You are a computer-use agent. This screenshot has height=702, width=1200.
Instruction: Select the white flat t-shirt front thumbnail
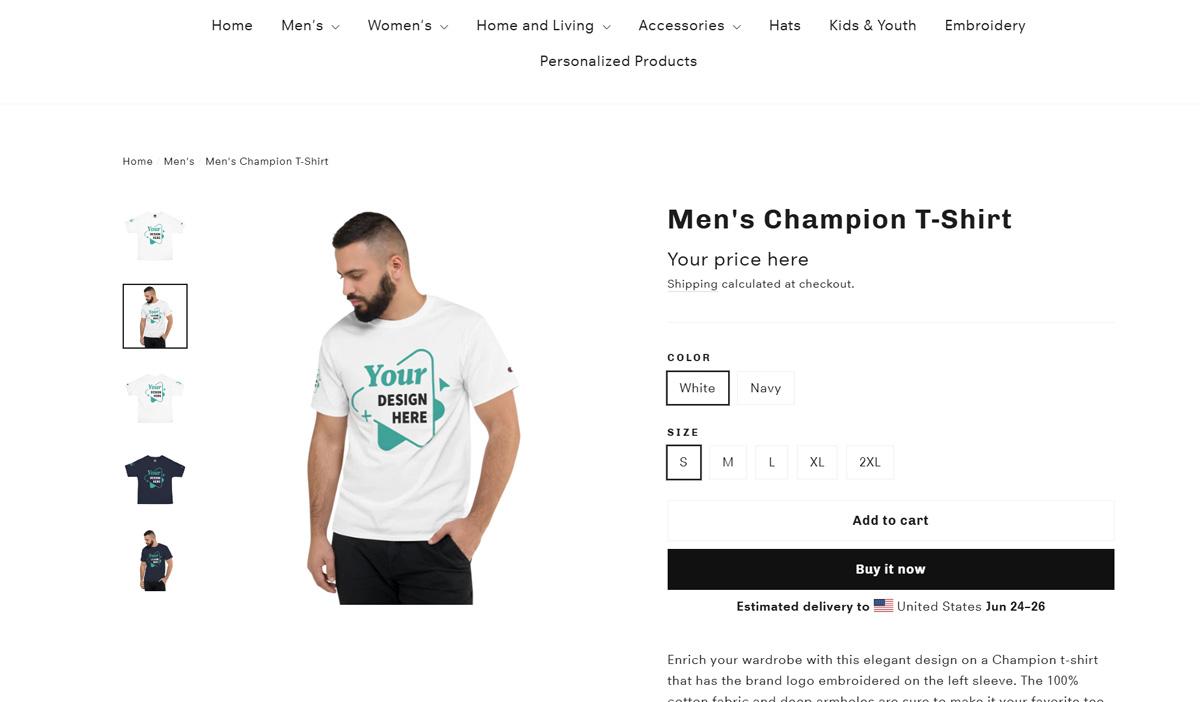(155, 236)
